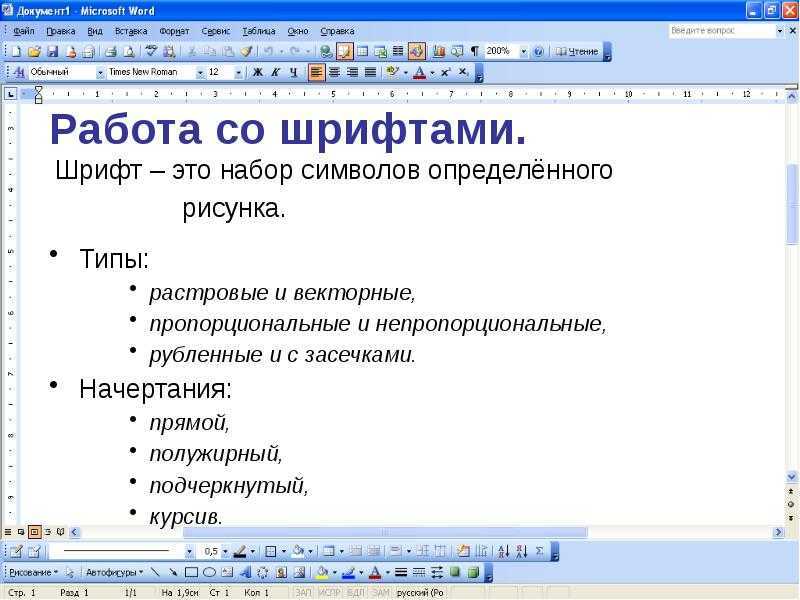
Task: Open the Word Help question-mark icon
Action: (x=538, y=52)
